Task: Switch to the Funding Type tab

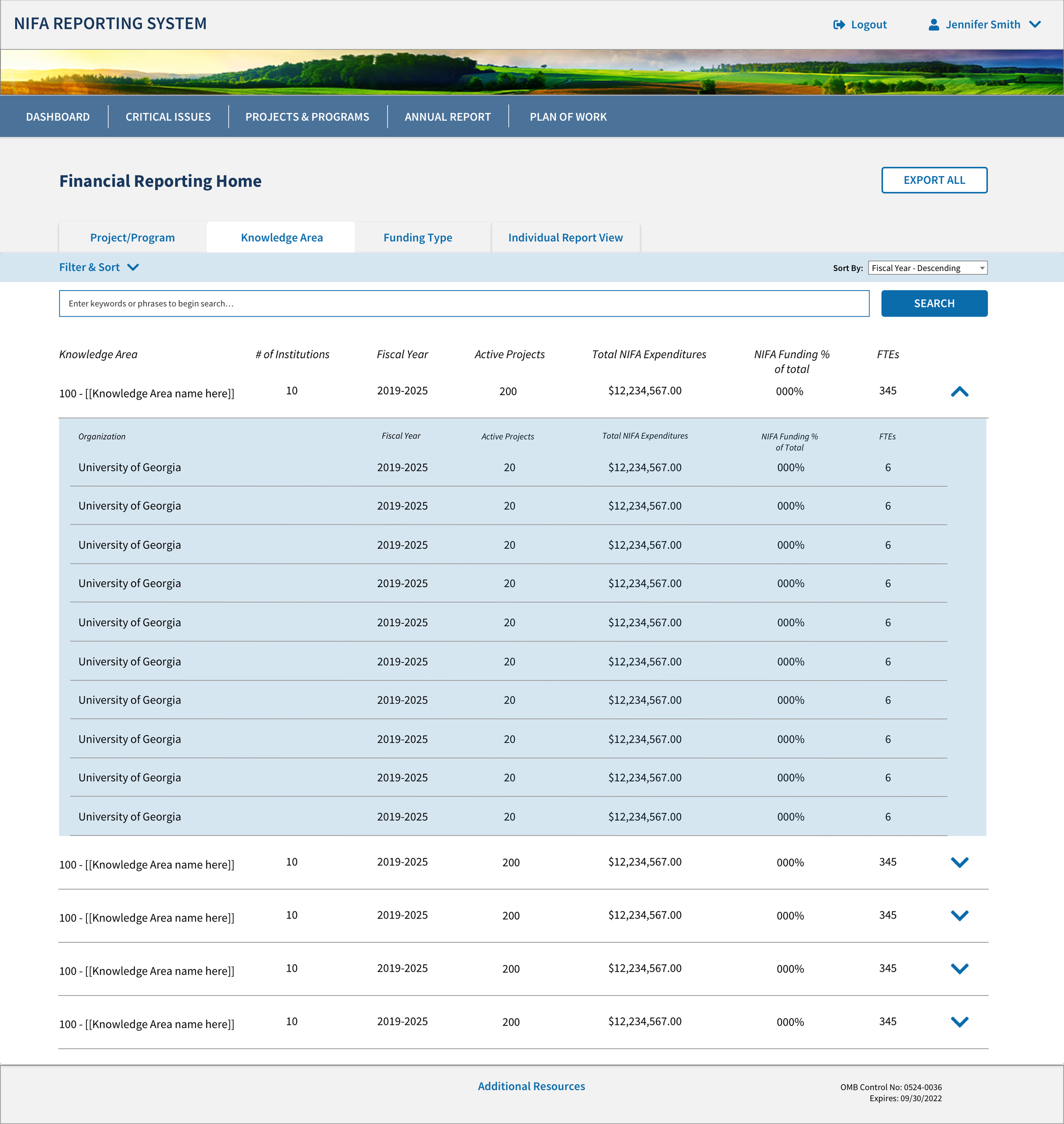Action: (418, 237)
